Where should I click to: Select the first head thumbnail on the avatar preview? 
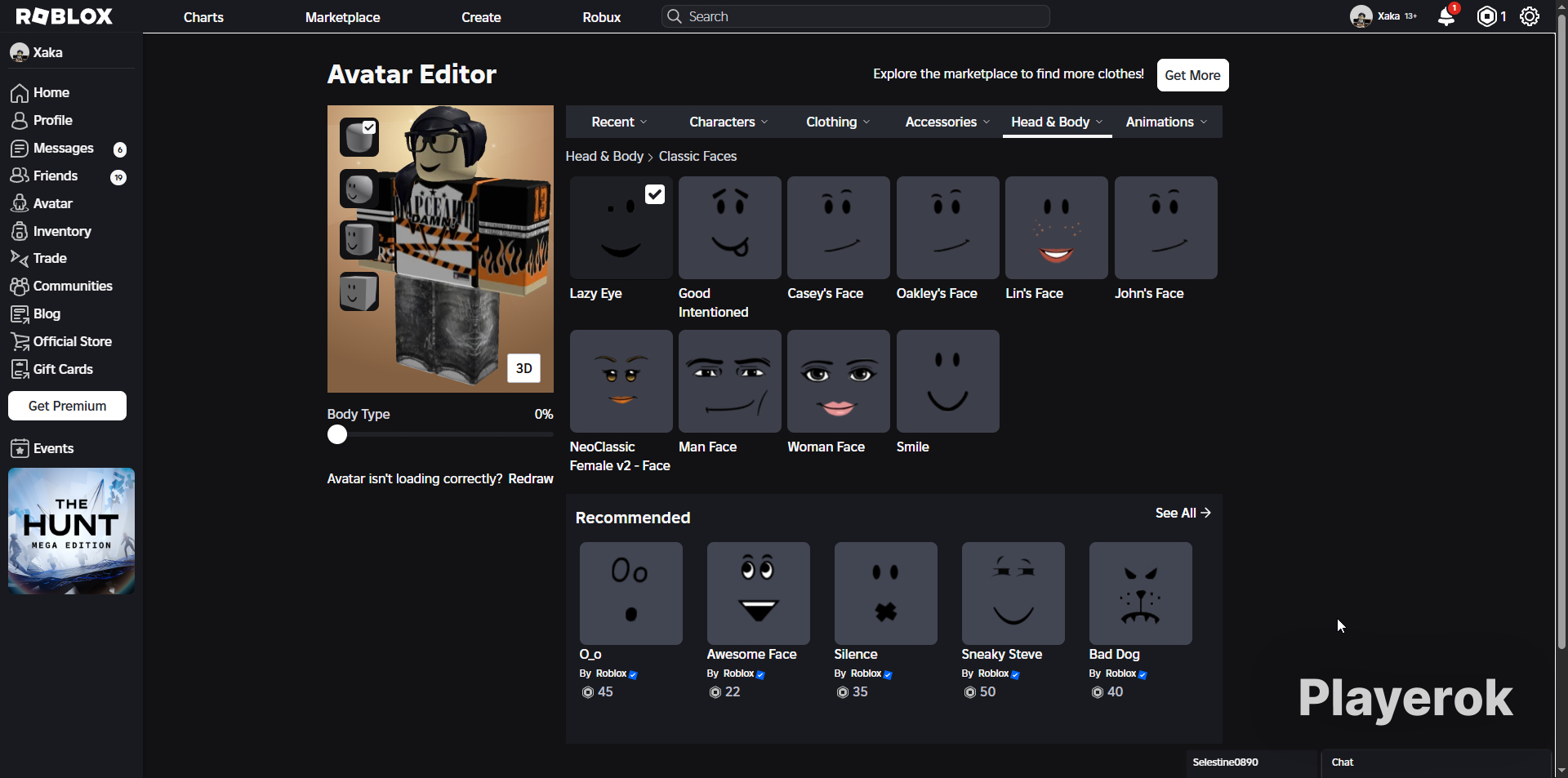click(x=359, y=137)
